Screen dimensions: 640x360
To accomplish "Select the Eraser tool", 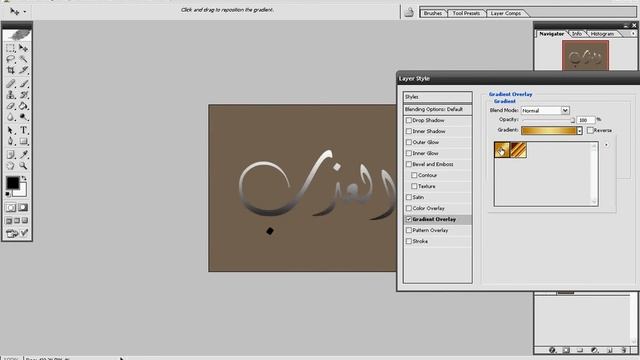I will pos(11,106).
